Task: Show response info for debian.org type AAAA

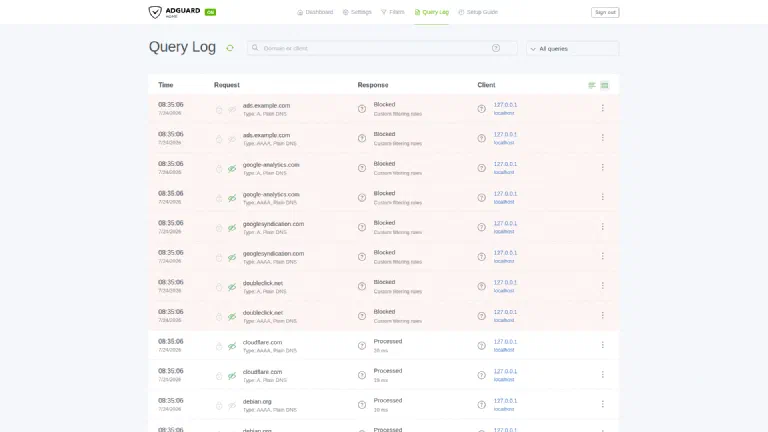Action: 362,405
